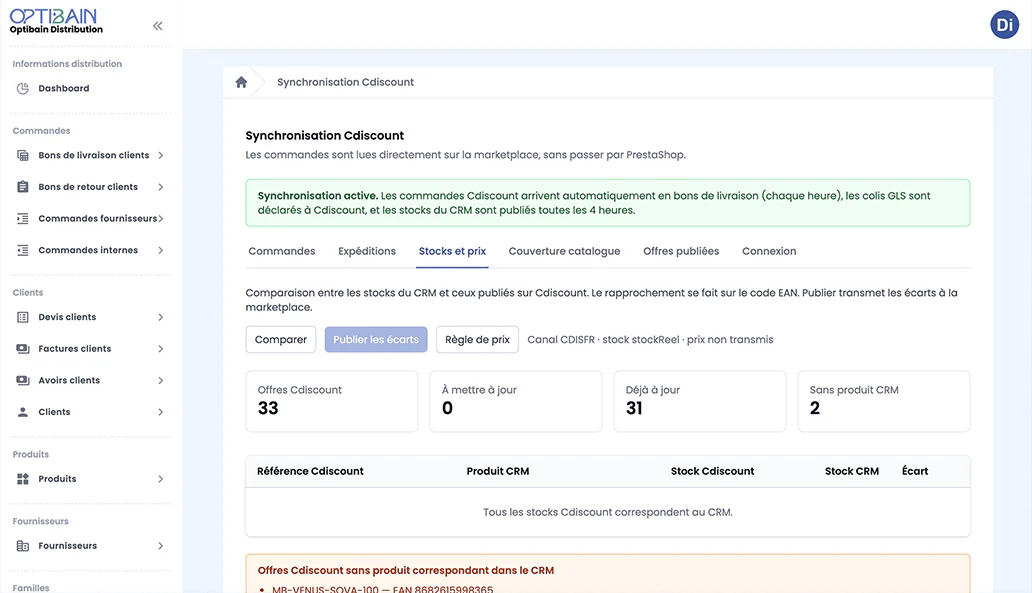
Task: Click the Dashboard pie chart icon
Action: (23, 88)
